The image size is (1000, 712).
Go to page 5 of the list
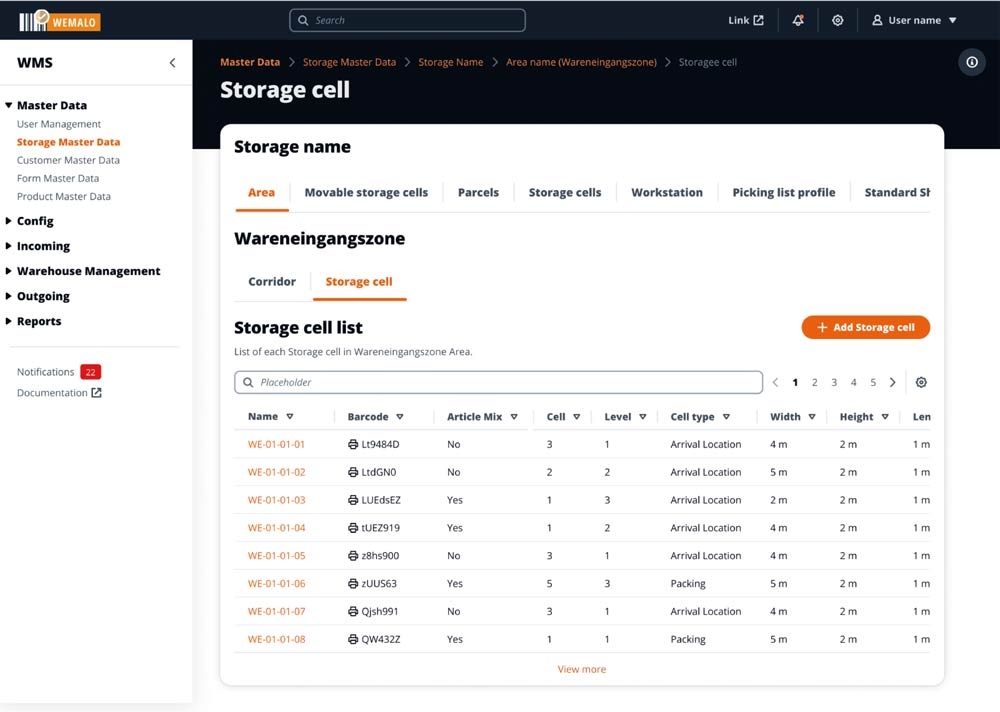coord(873,382)
